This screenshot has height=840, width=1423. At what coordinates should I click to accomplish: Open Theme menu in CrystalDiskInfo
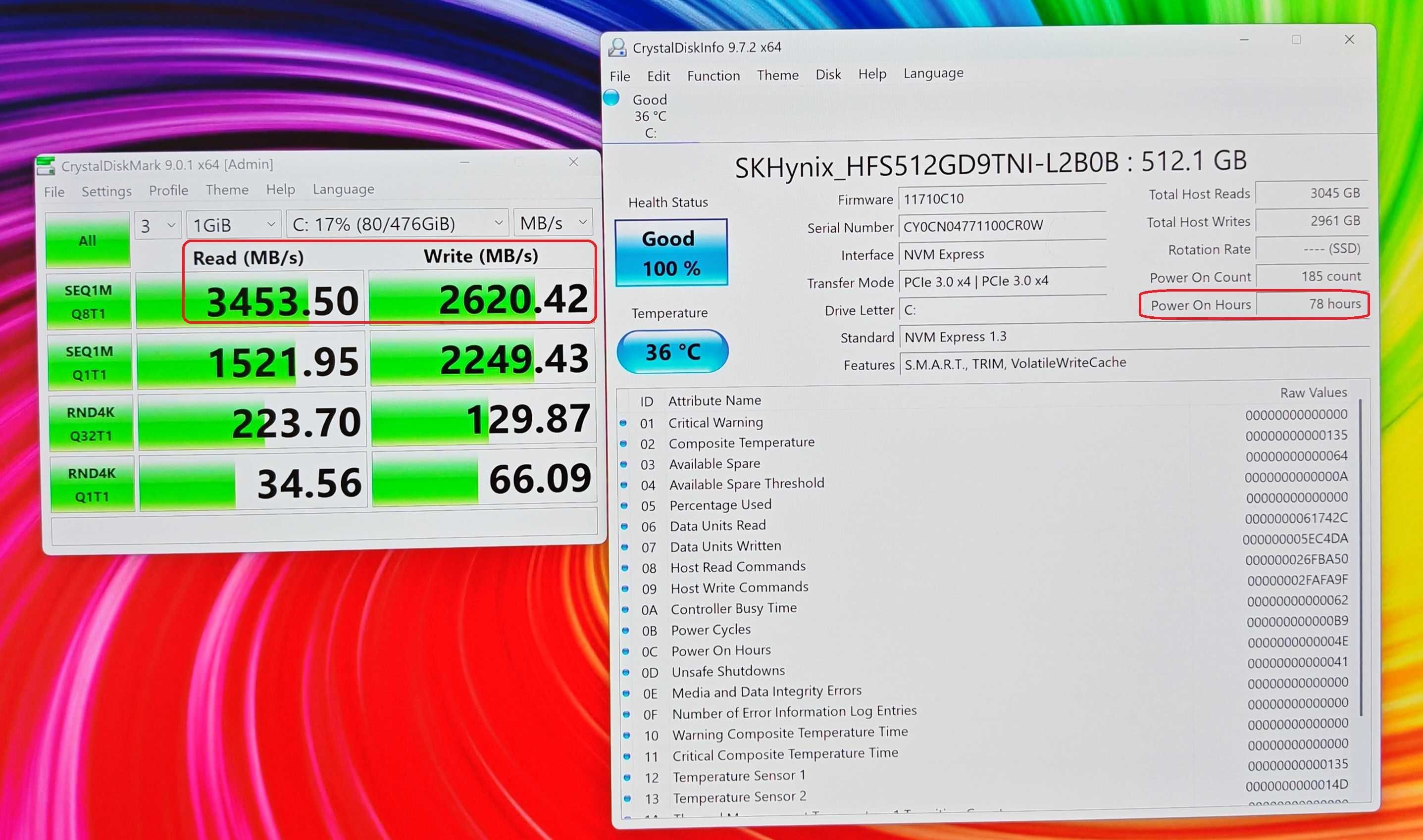(x=778, y=75)
